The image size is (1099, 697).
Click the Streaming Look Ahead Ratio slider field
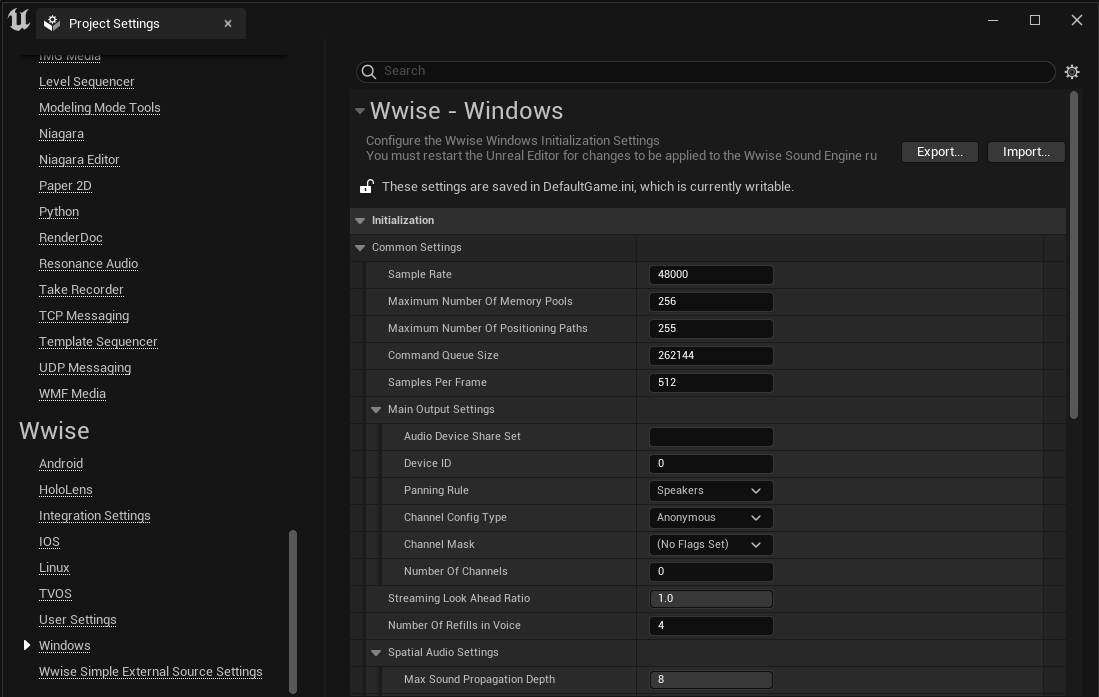[x=711, y=599]
